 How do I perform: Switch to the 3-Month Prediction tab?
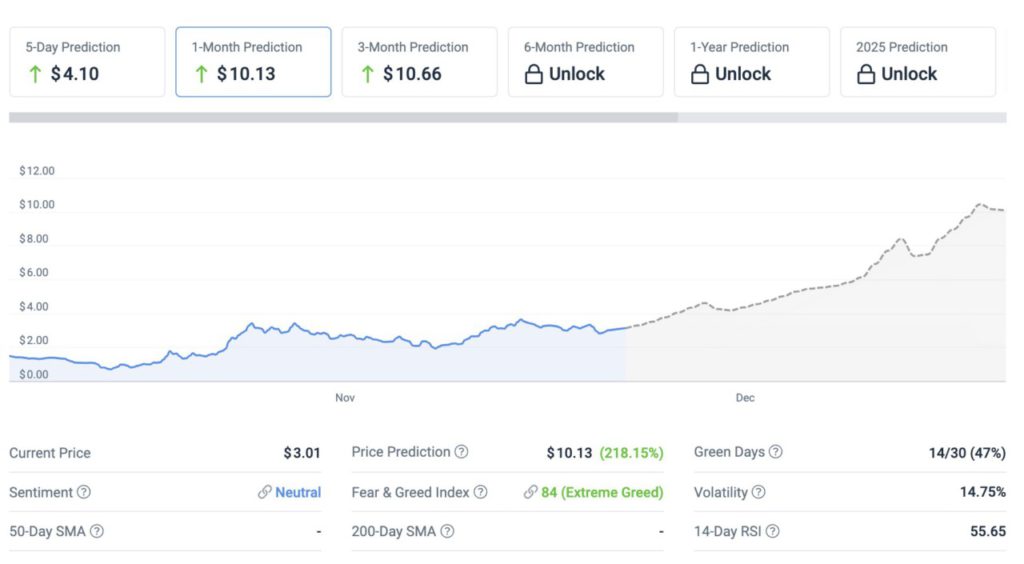tap(419, 62)
